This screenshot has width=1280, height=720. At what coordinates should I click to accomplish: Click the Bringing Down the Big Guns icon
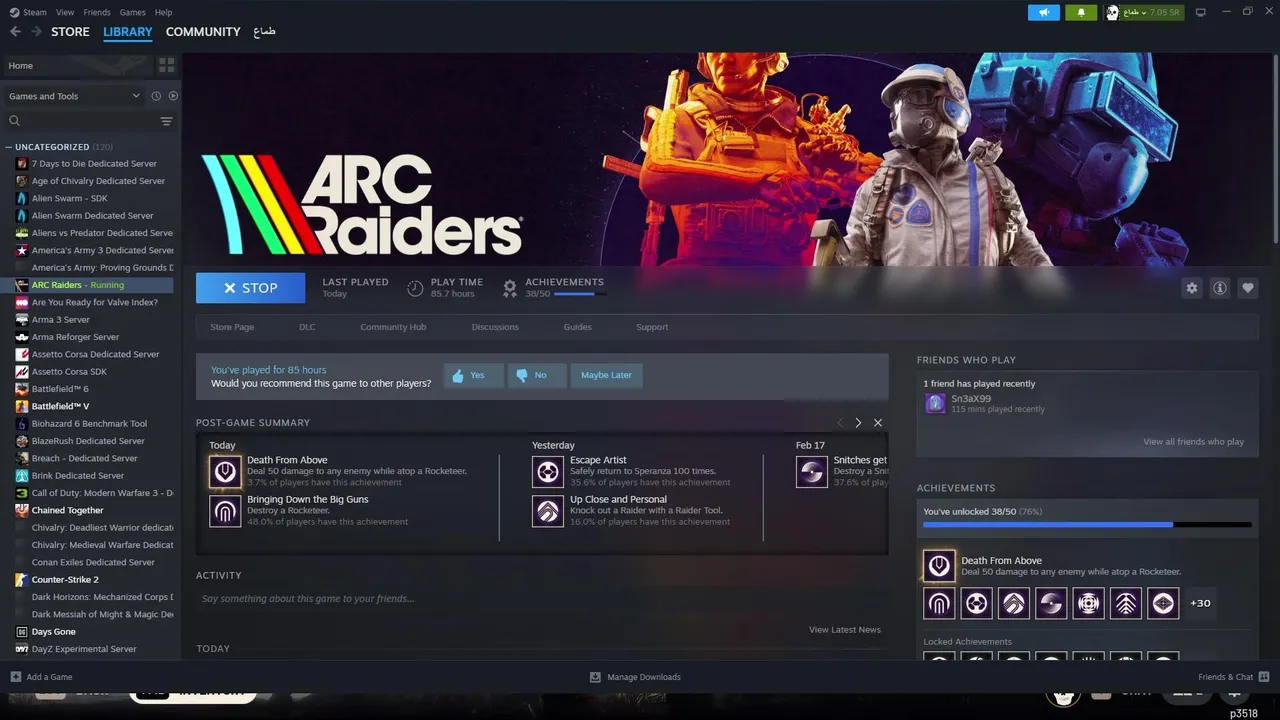pyautogui.click(x=225, y=511)
